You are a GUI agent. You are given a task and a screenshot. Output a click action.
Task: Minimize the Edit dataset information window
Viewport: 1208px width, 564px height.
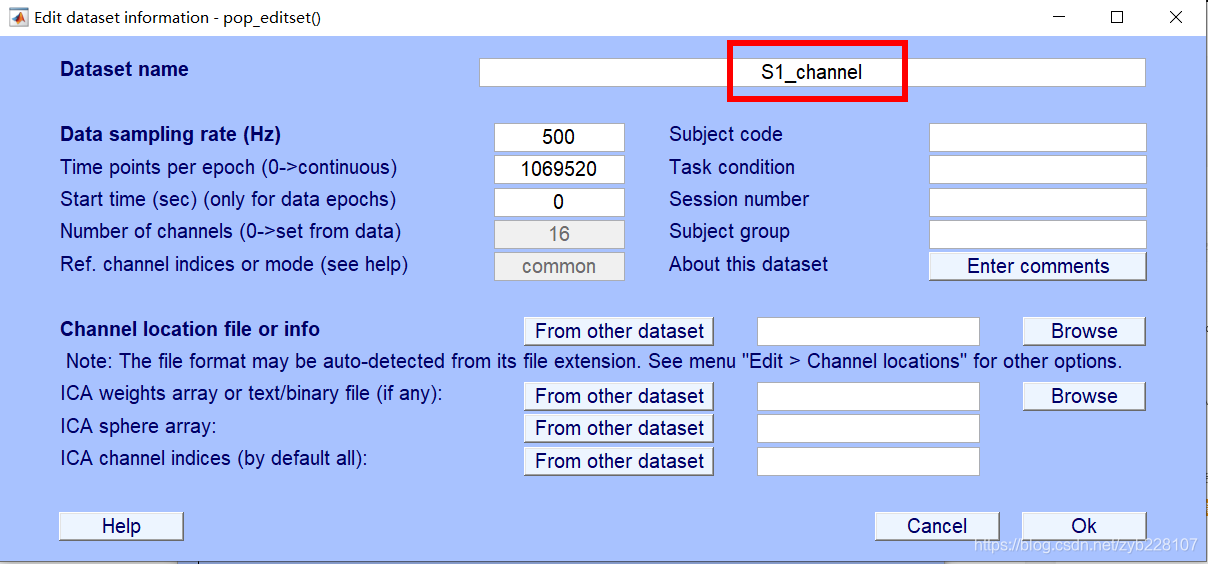pos(1058,17)
